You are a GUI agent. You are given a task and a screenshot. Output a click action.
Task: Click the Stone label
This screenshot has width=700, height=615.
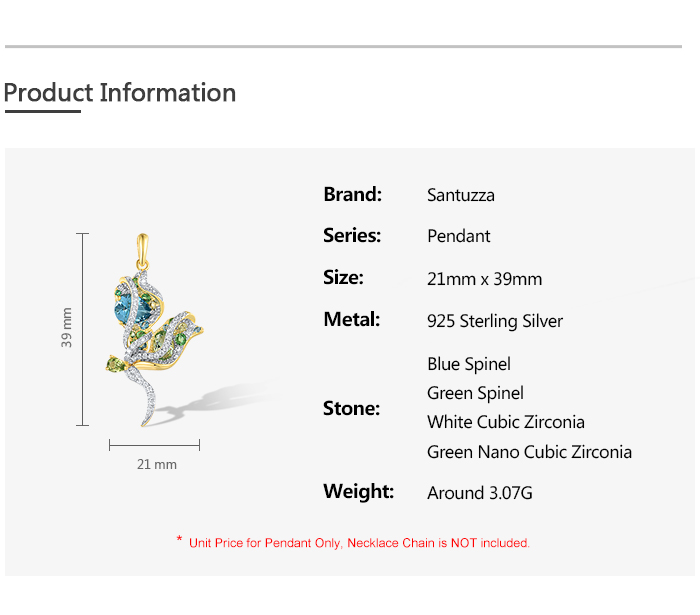tap(351, 408)
